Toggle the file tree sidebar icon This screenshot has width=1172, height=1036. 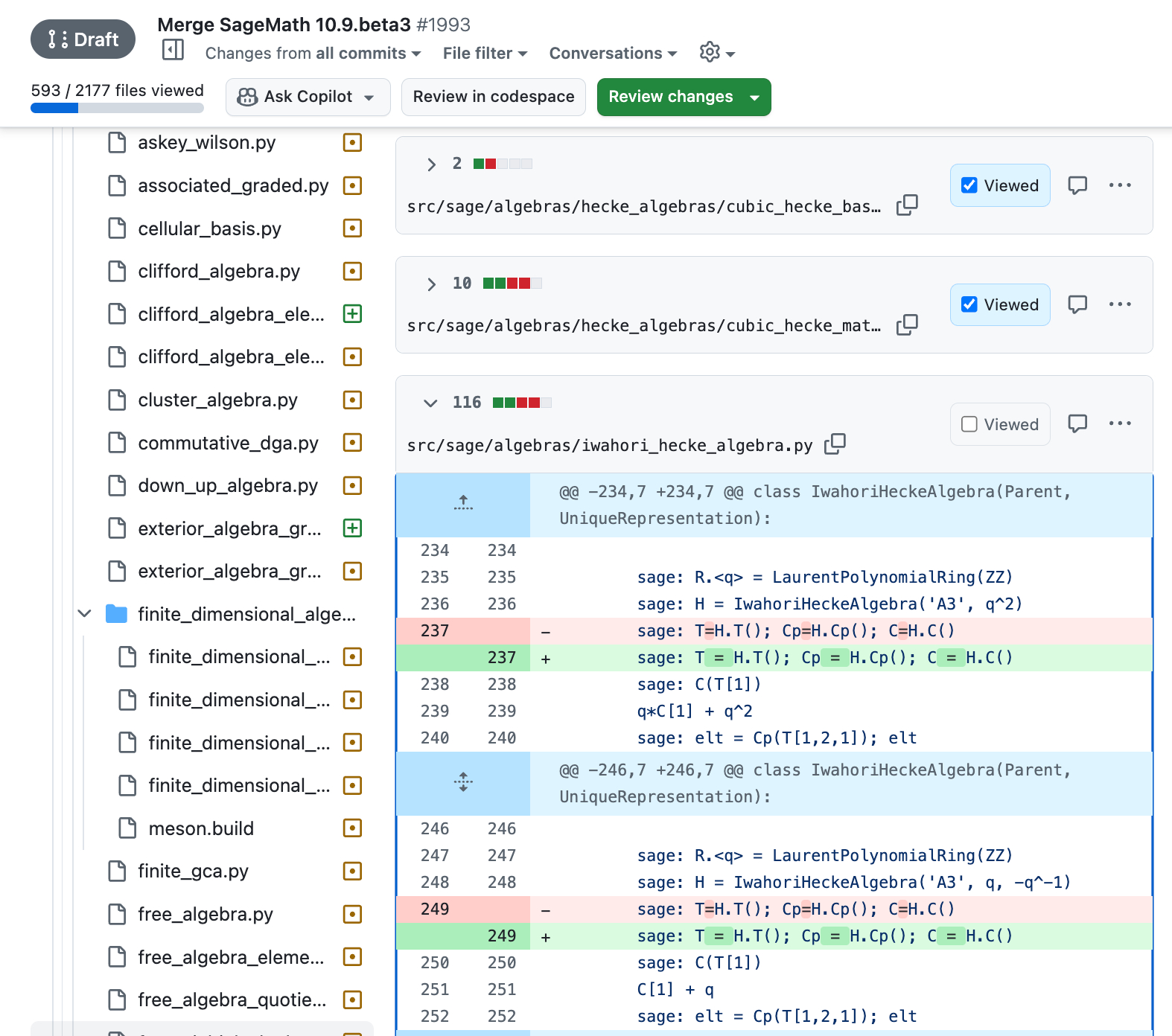pyautogui.click(x=173, y=51)
